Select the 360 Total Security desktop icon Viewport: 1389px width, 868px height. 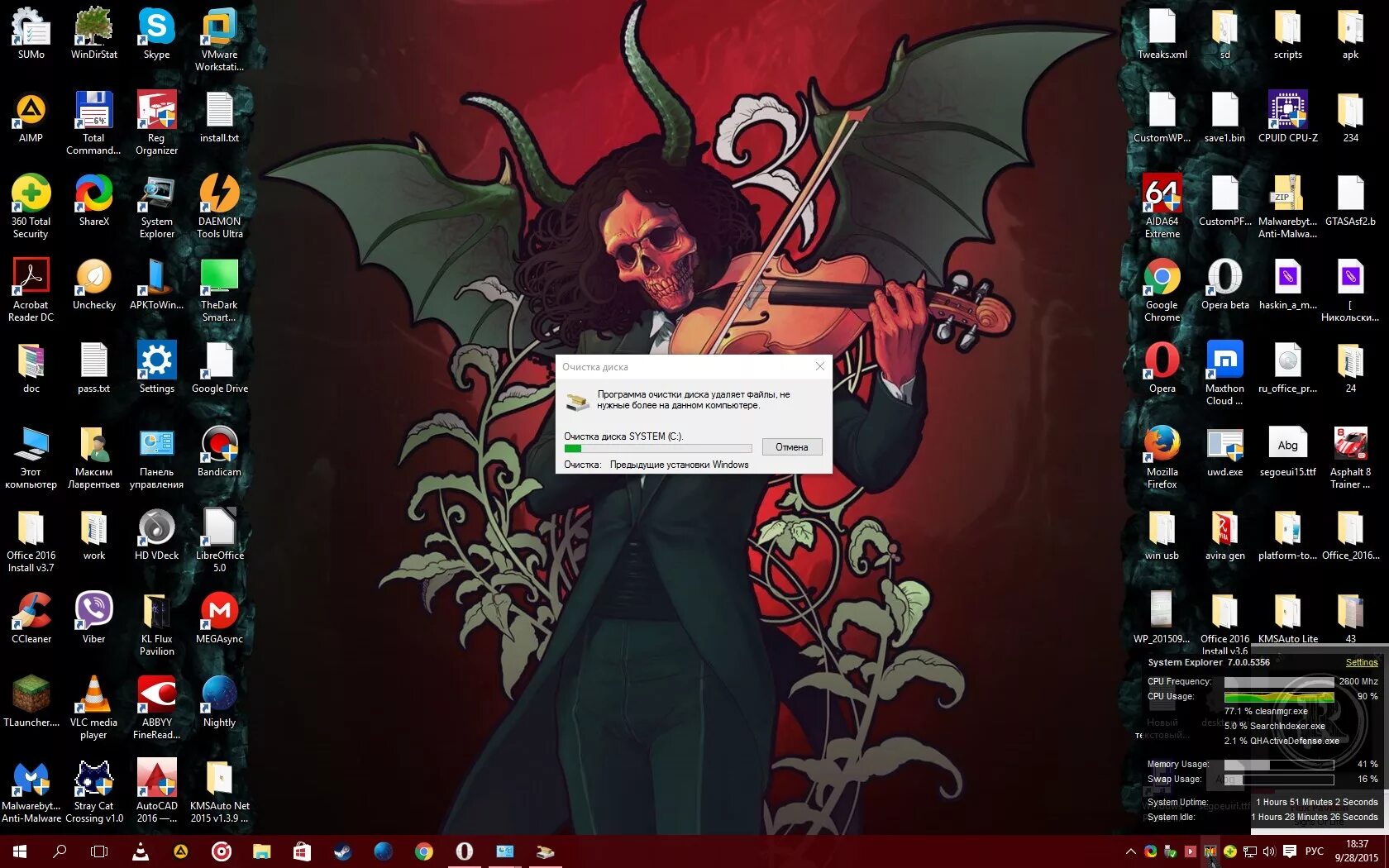31,207
